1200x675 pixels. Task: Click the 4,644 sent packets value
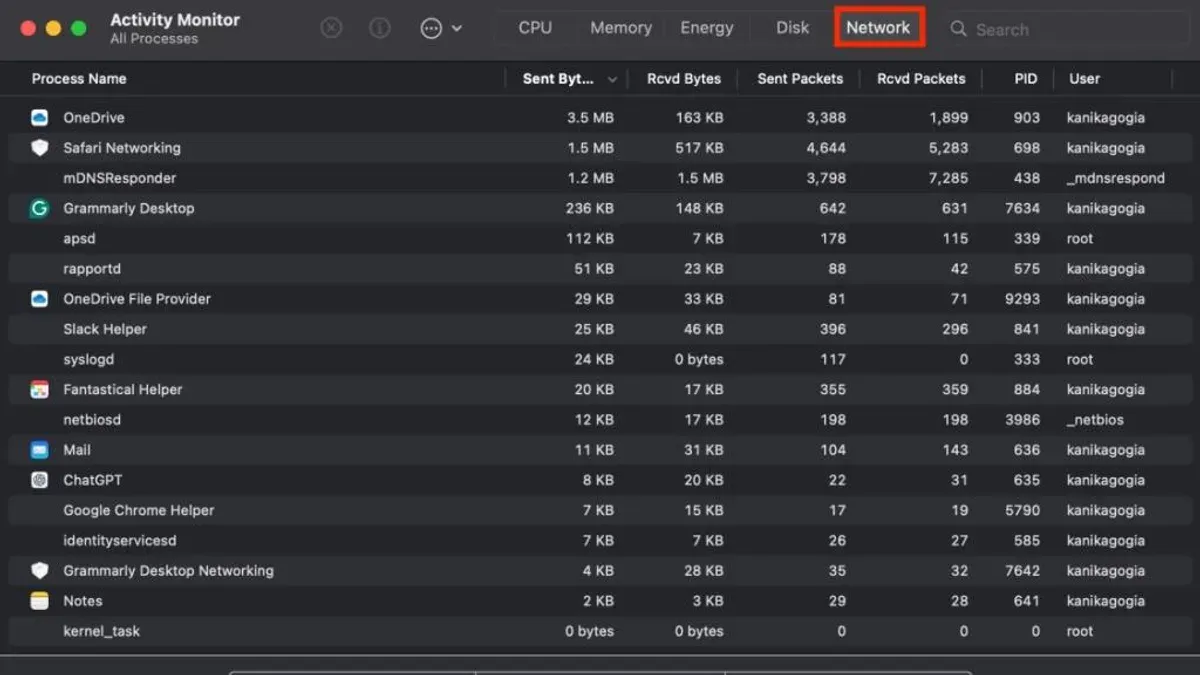point(826,148)
